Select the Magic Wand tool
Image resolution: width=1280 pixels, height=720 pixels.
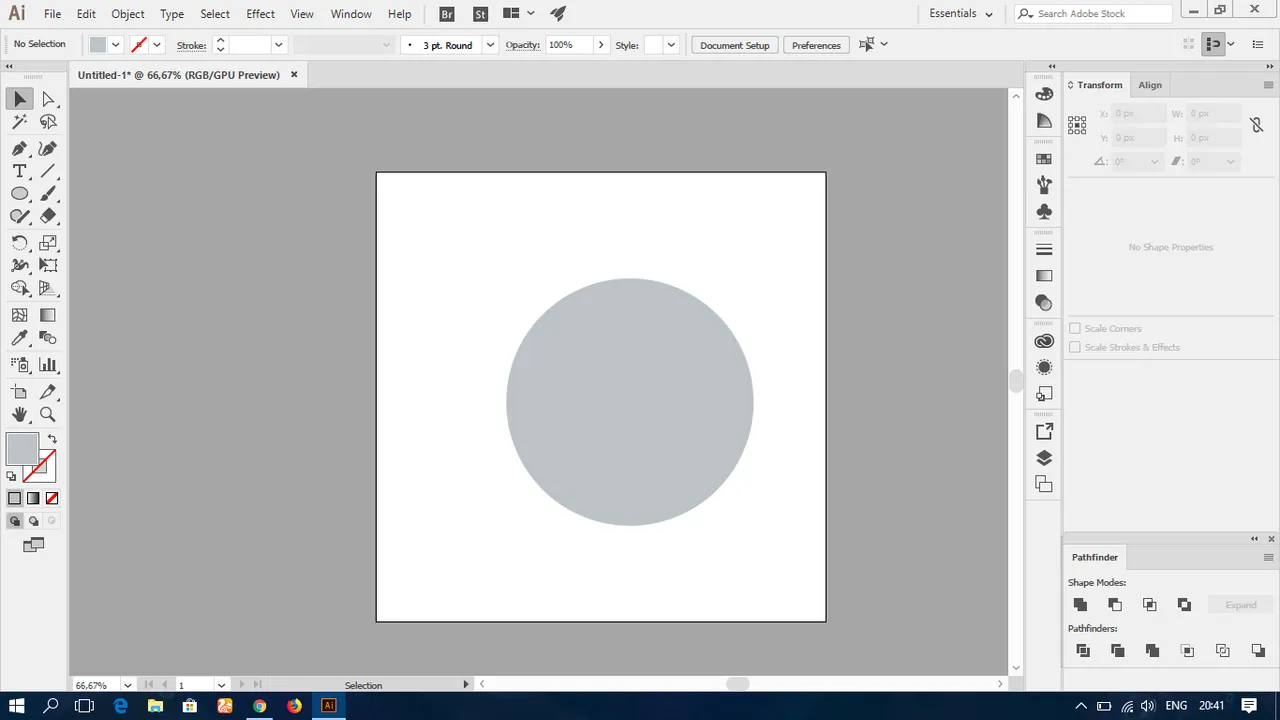(x=19, y=122)
